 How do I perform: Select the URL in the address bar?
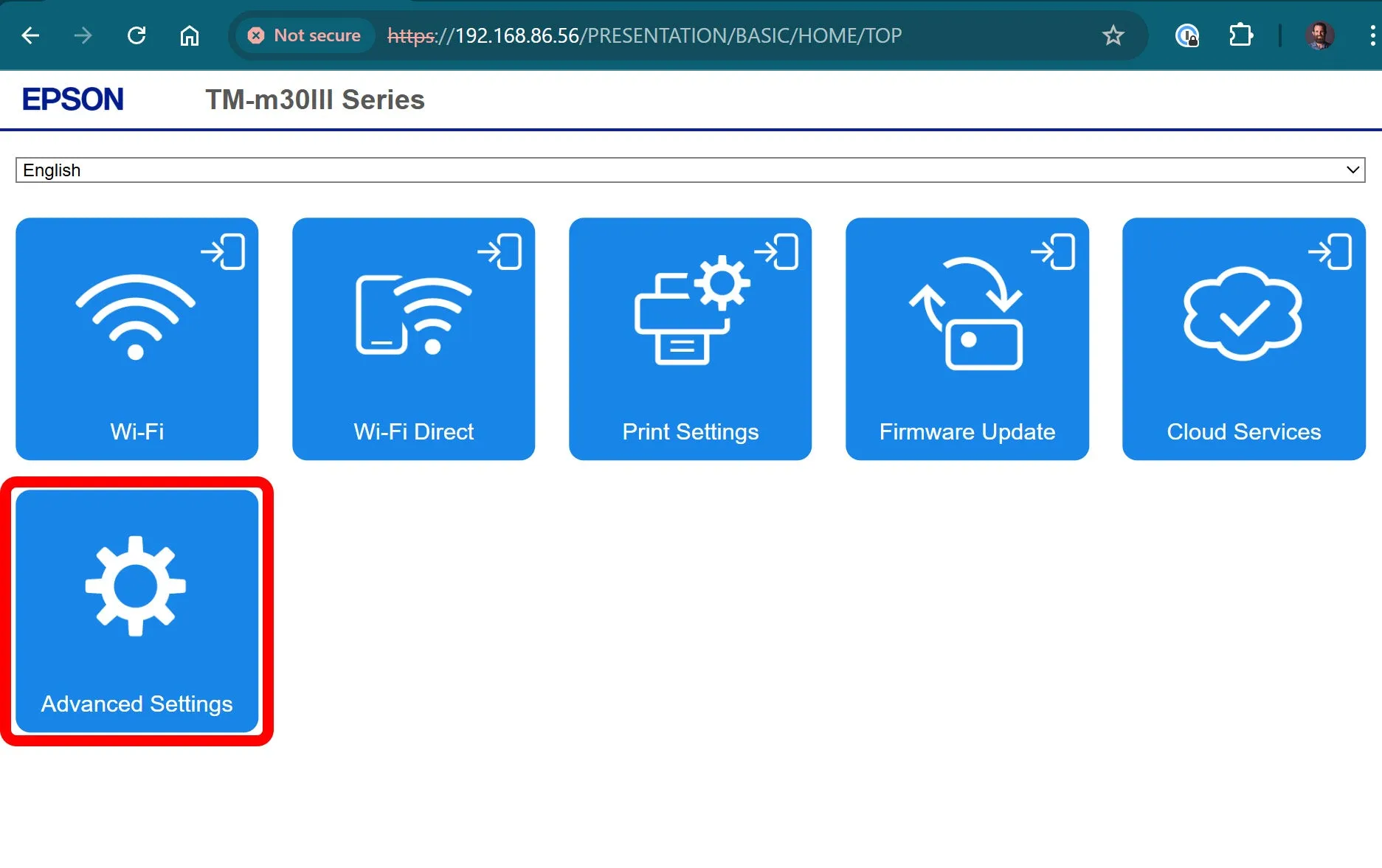(x=644, y=35)
